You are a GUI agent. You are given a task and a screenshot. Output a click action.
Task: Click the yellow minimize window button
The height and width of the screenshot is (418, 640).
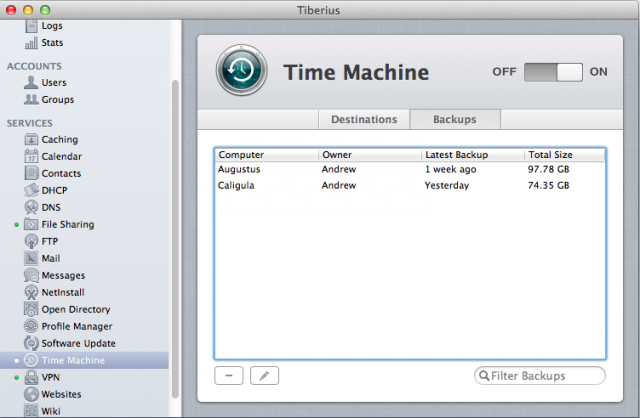tap(28, 10)
